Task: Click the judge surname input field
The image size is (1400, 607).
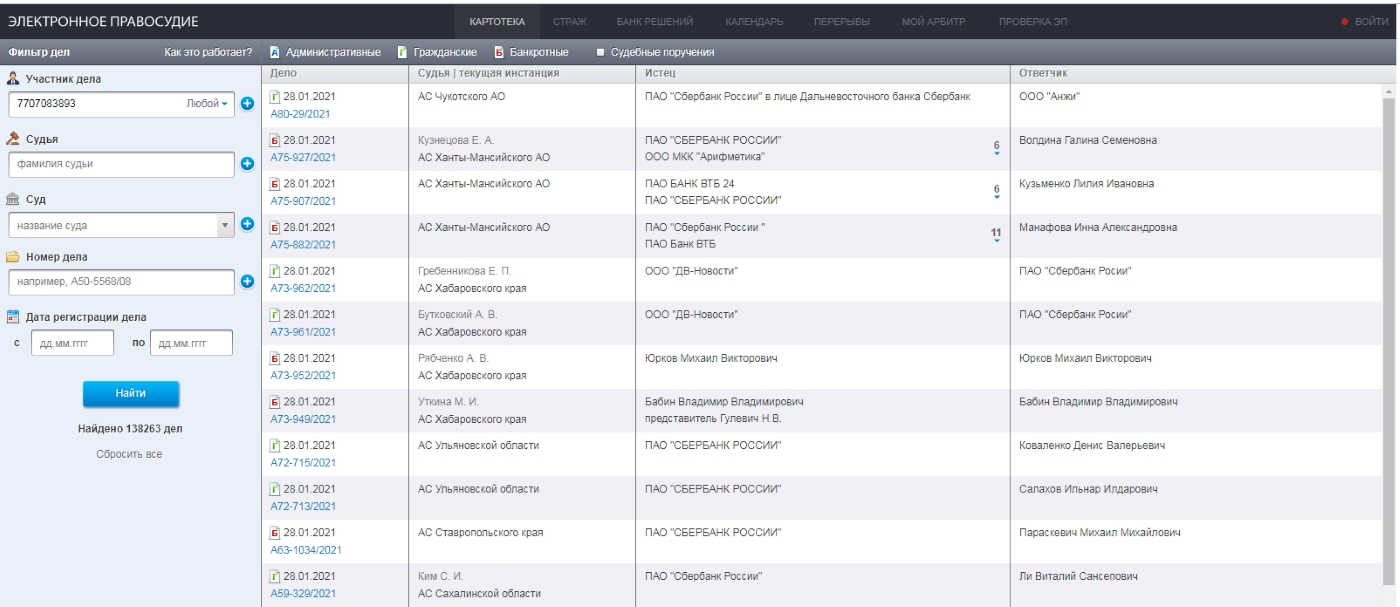Action: 121,163
